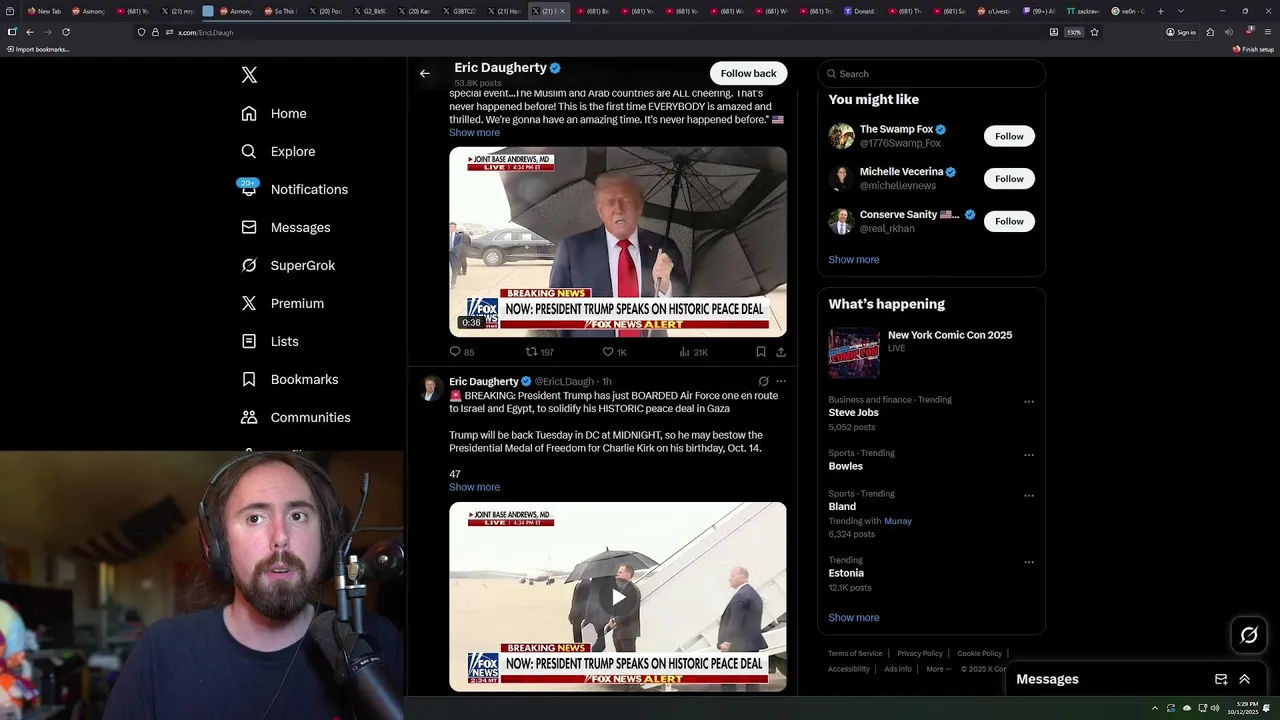Viewport: 1280px width, 720px height.
Task: Expand the Messages drawer with the double chevron
Action: (x=1245, y=679)
